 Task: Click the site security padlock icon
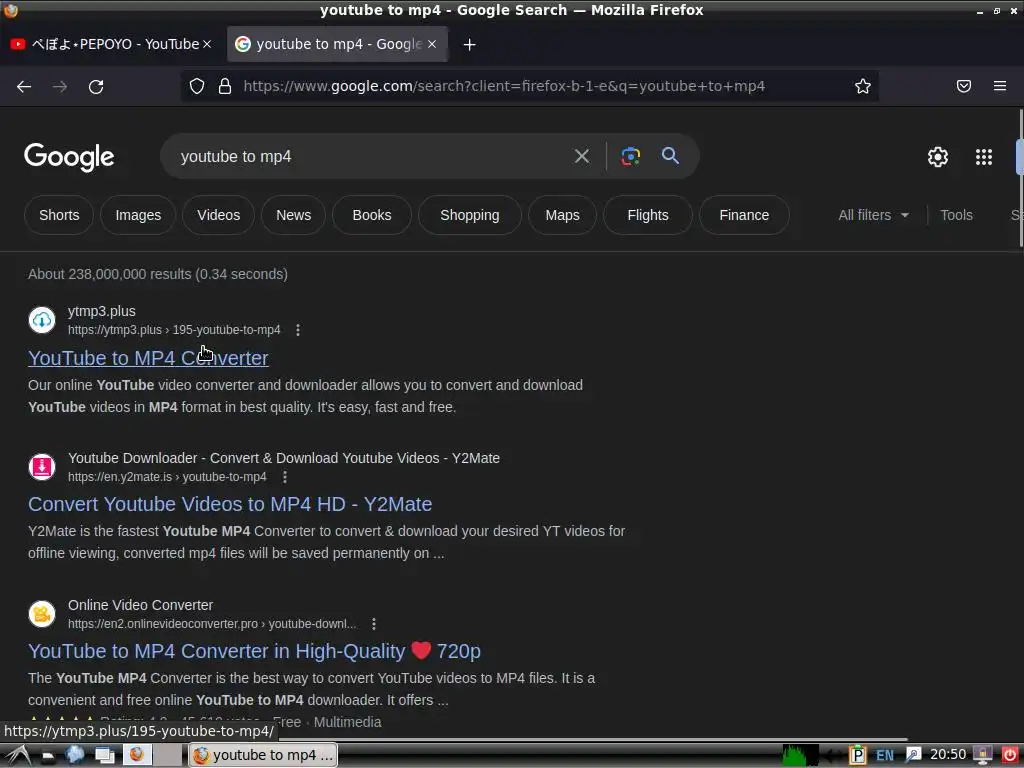click(x=225, y=86)
